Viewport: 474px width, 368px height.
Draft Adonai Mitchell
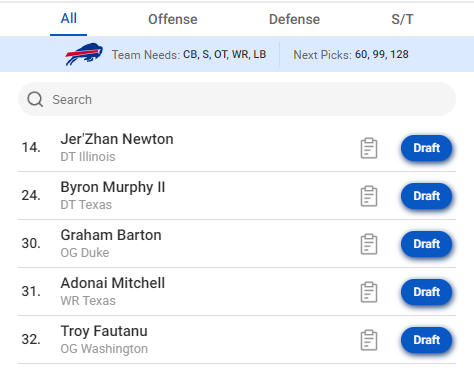[x=426, y=292]
